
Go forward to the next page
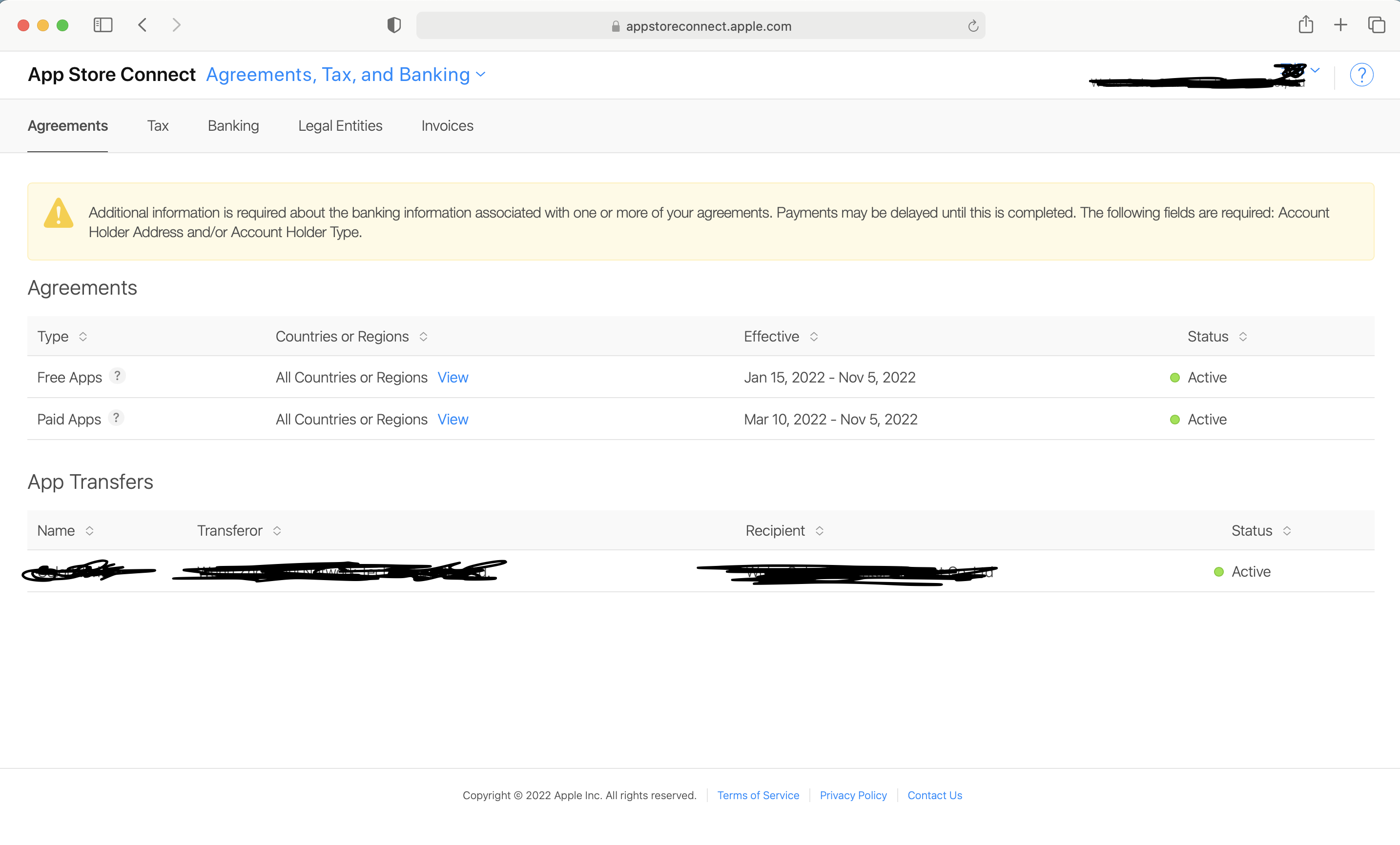coord(176,25)
